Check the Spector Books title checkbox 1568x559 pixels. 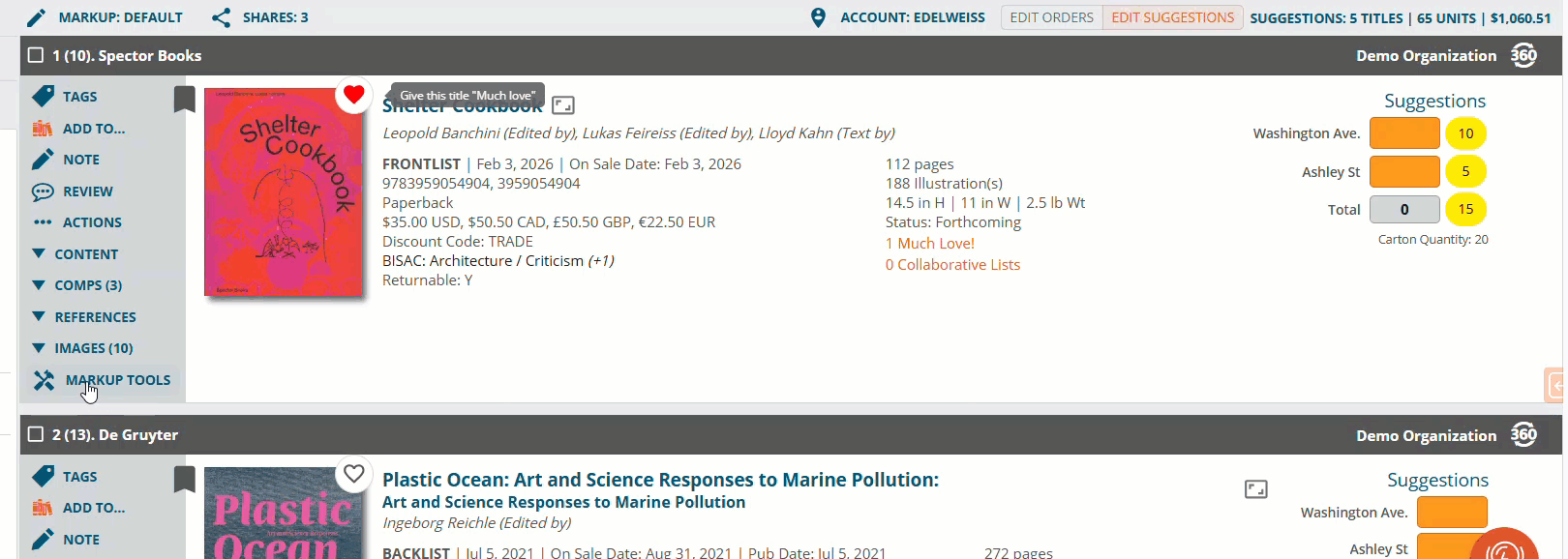36,55
